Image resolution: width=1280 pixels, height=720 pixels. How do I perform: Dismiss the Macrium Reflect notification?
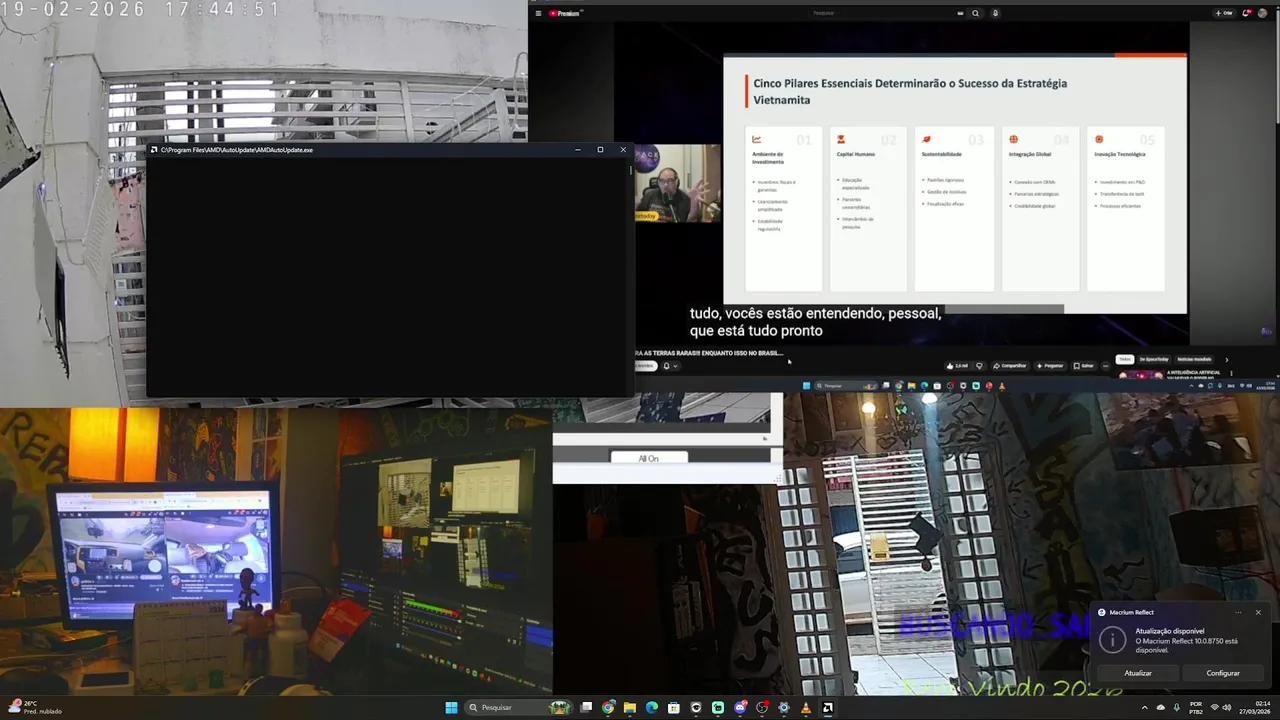[x=1258, y=612]
